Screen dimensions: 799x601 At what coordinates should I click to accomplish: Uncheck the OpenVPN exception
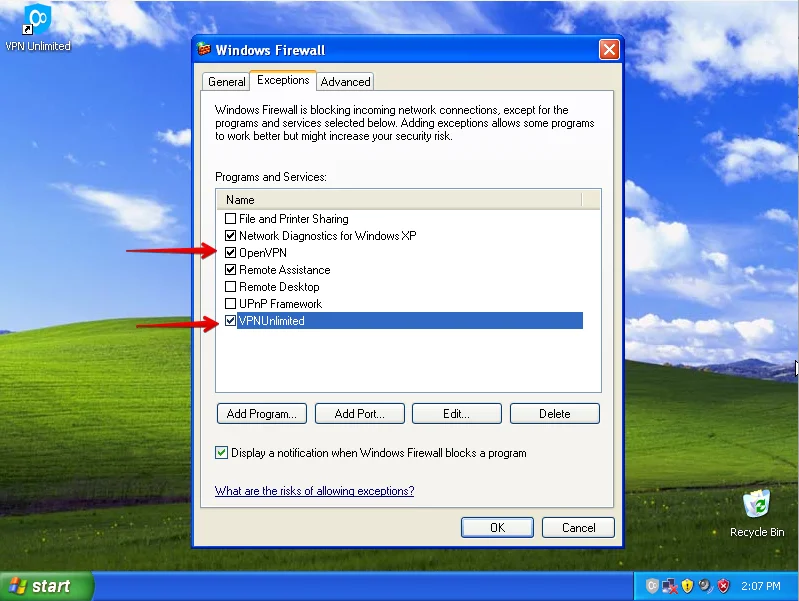231,253
